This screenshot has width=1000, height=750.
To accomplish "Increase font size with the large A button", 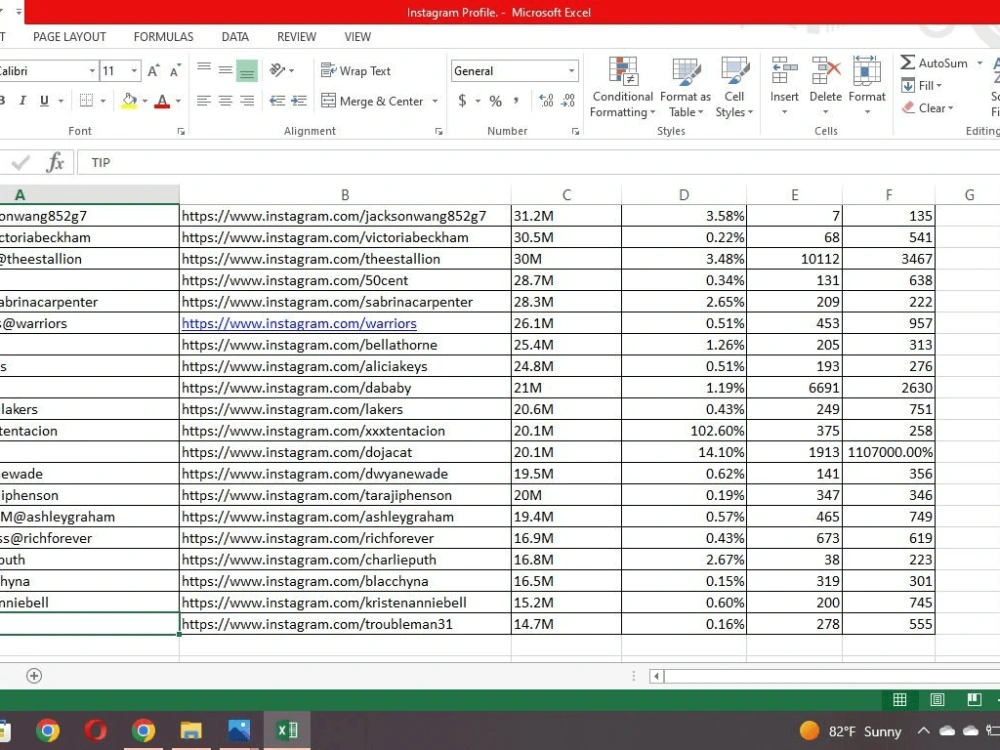I will point(153,71).
